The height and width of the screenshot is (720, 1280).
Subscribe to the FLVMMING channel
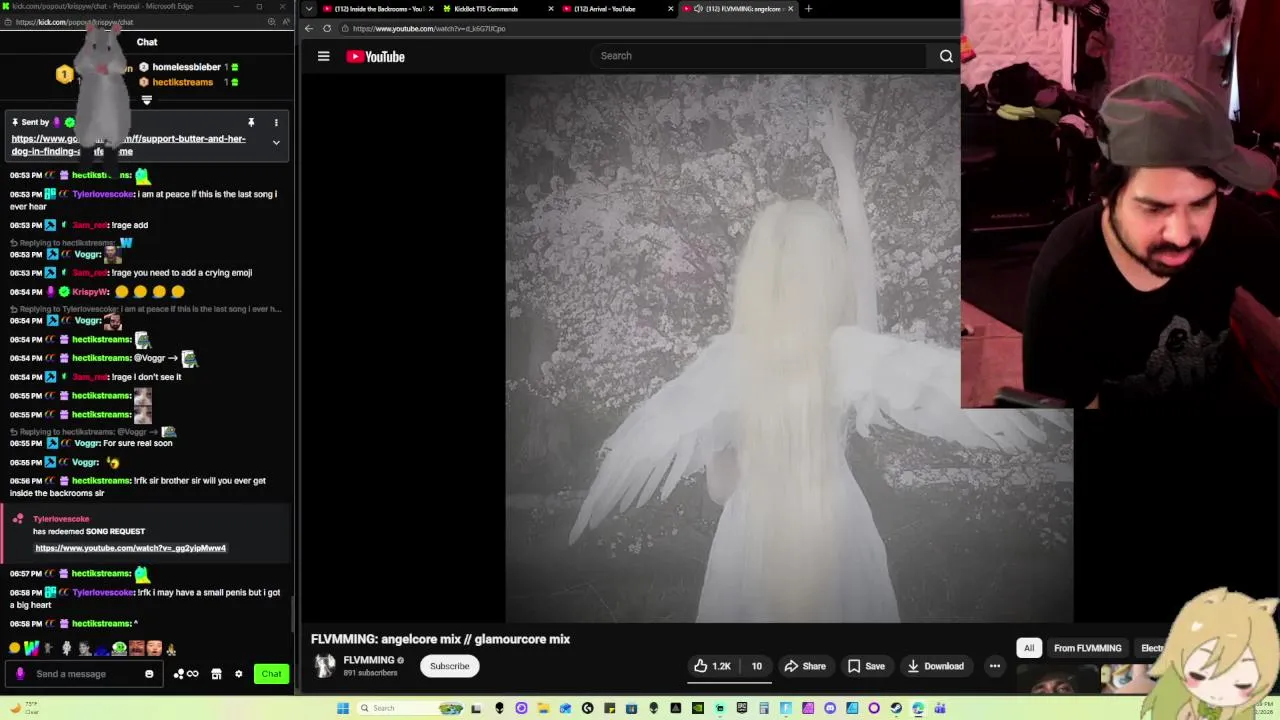click(x=449, y=666)
